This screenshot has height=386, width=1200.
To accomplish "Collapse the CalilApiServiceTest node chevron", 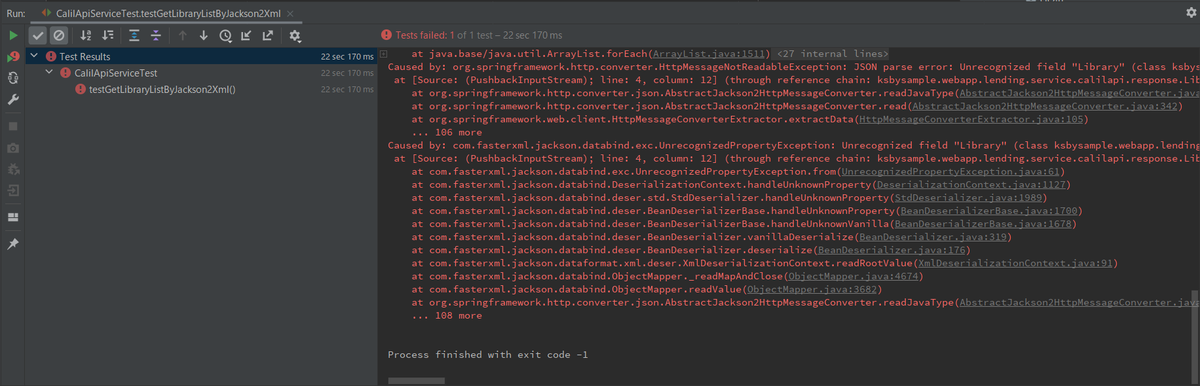I will (49, 72).
